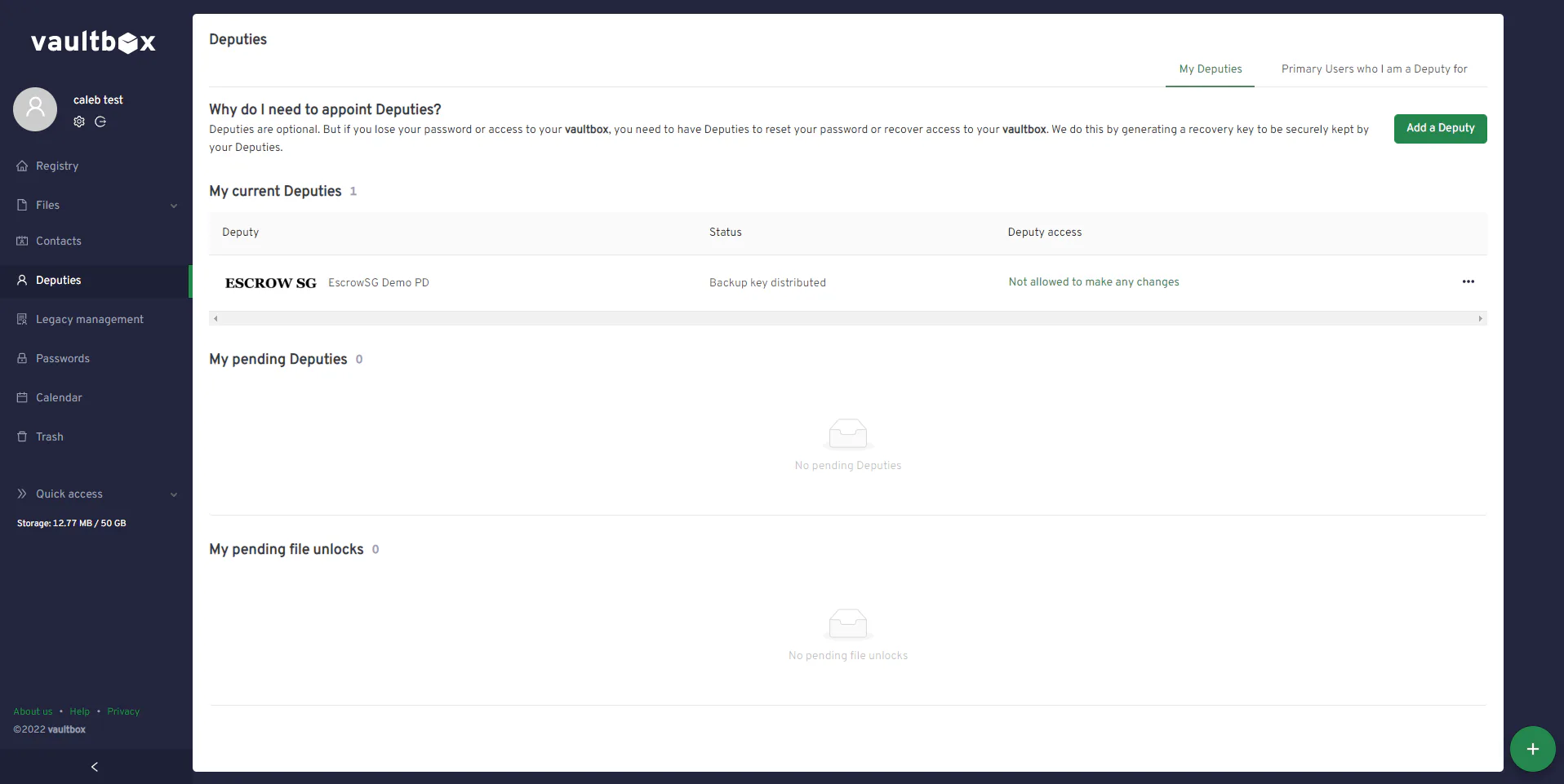Click the No pending file unlocks icon
1564x784 pixels.
848,623
